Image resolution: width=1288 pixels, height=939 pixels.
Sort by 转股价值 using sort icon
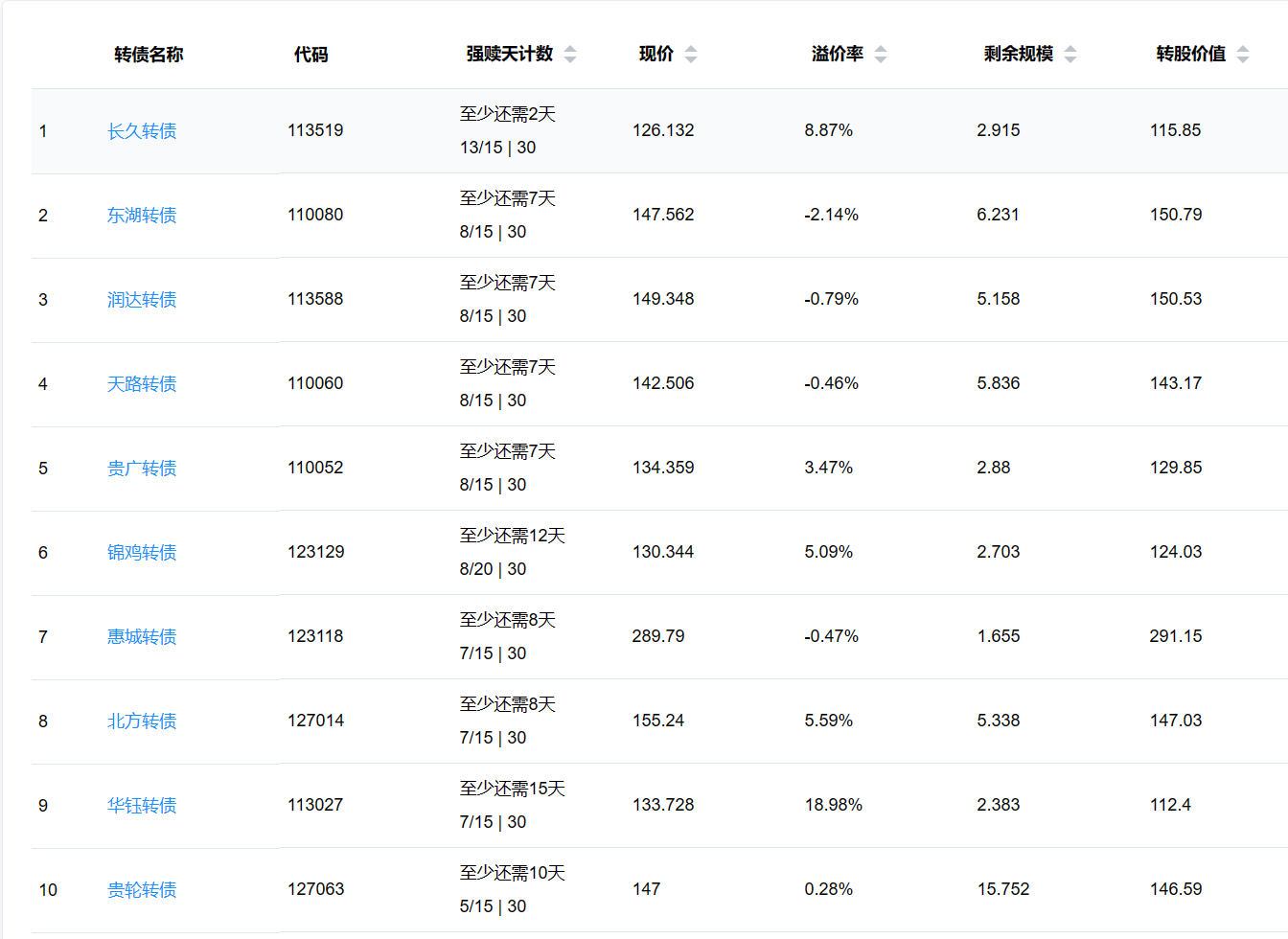[1243, 55]
